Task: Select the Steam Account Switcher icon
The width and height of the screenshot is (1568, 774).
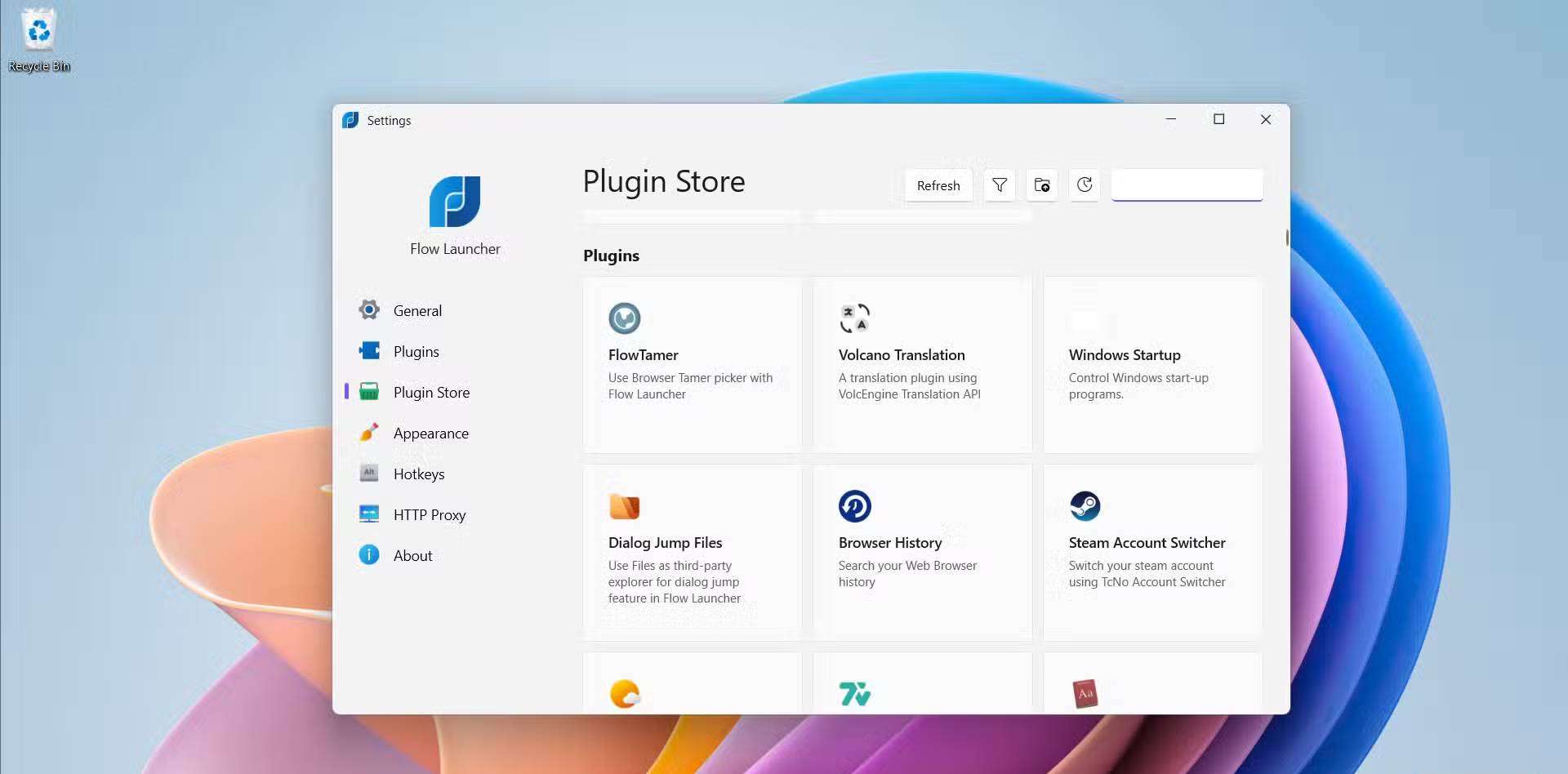Action: [1085, 506]
